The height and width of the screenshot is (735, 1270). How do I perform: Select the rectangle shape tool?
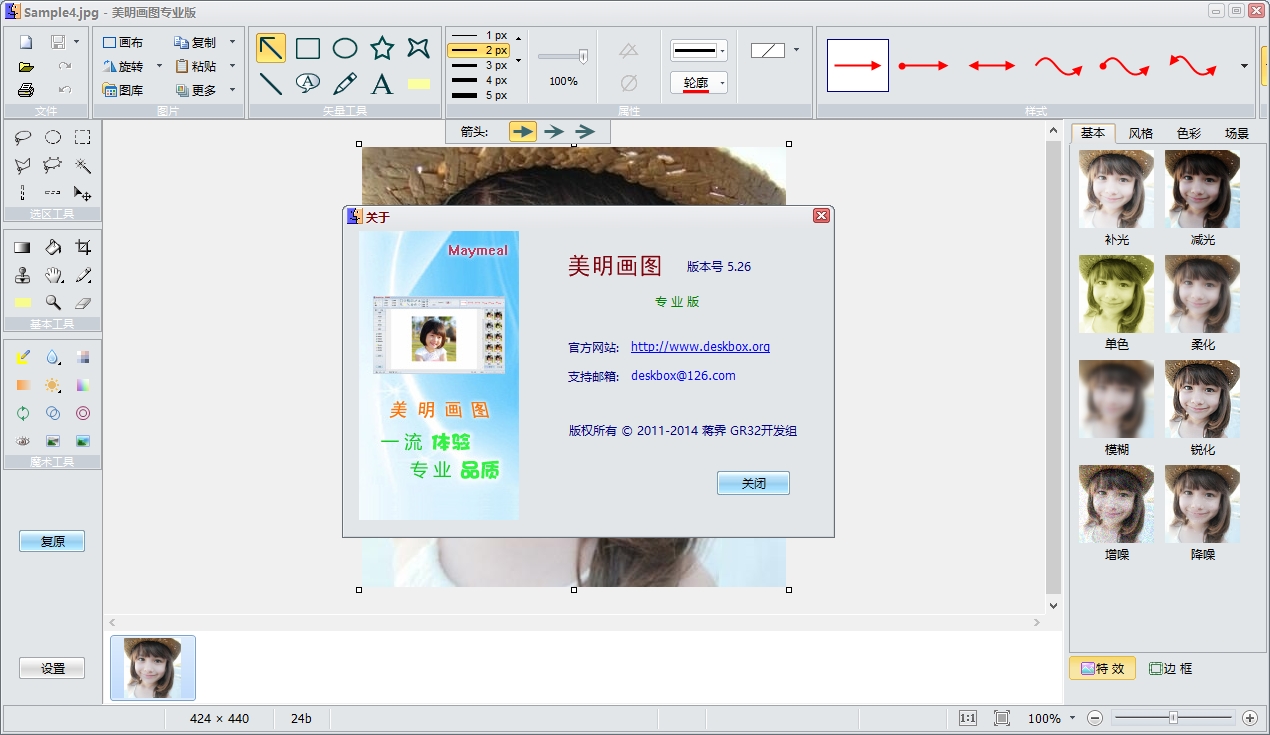pos(308,48)
